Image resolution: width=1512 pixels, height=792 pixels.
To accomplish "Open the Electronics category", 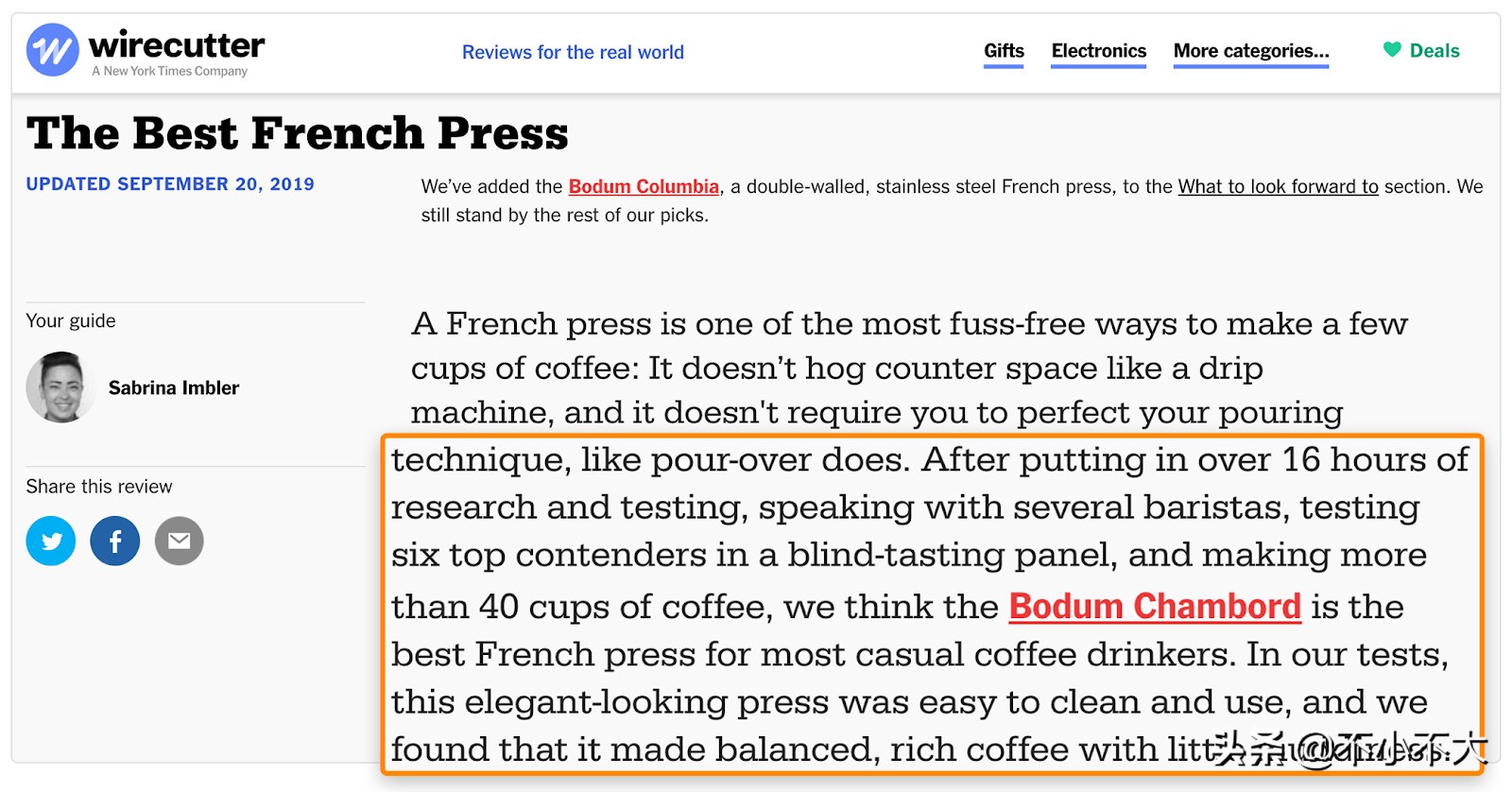I will (x=1098, y=51).
